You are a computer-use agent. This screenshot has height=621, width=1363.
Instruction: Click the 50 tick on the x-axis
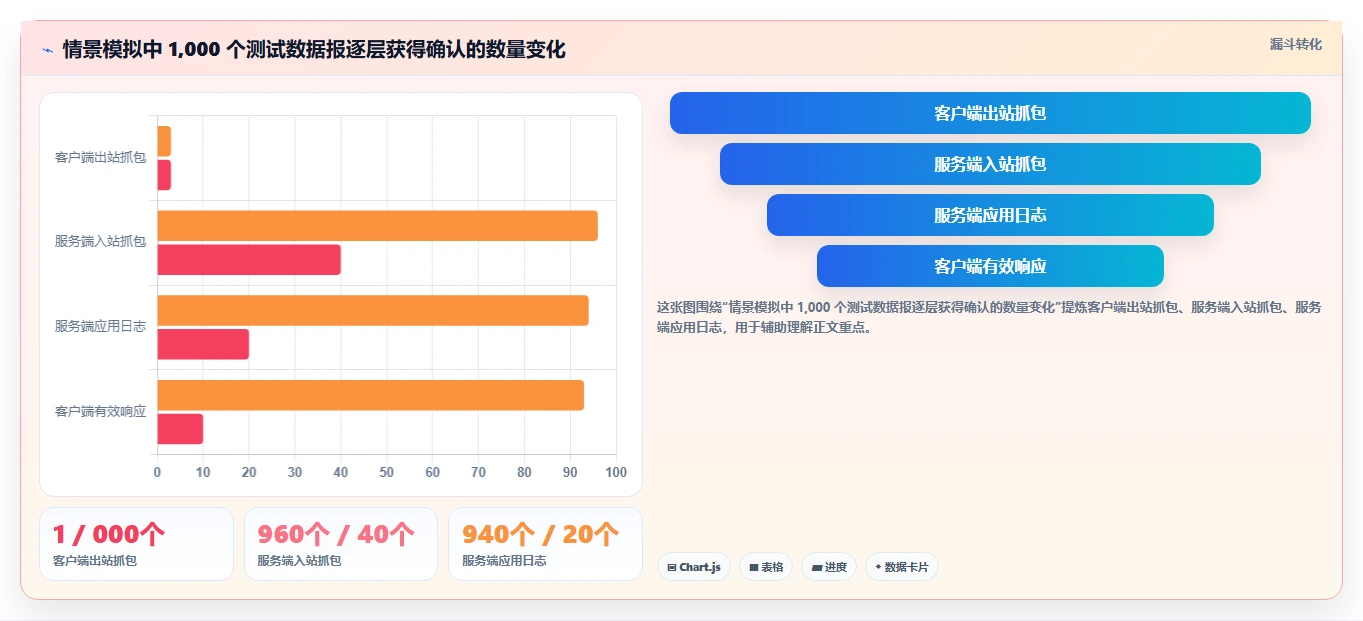(387, 472)
